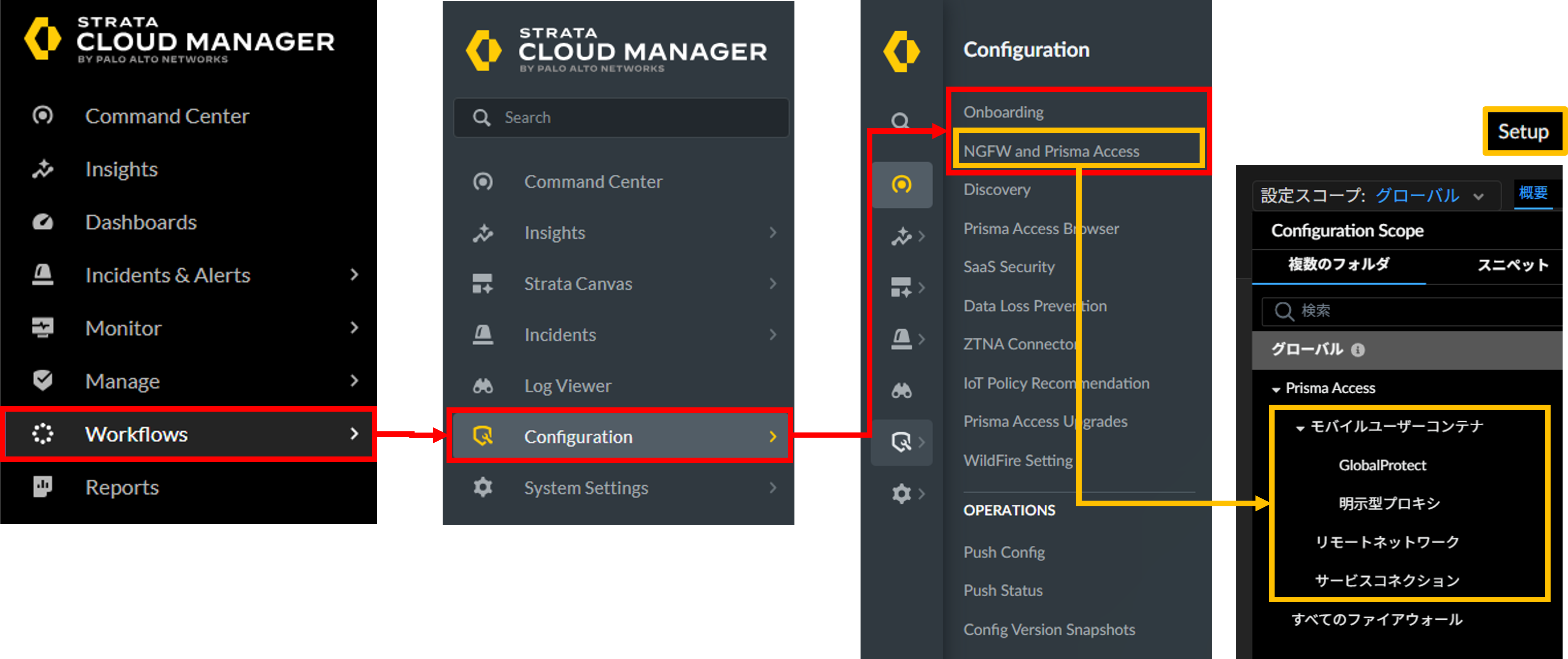
Task: Open NGFW and Prisma Access menu item
Action: 1051,151
